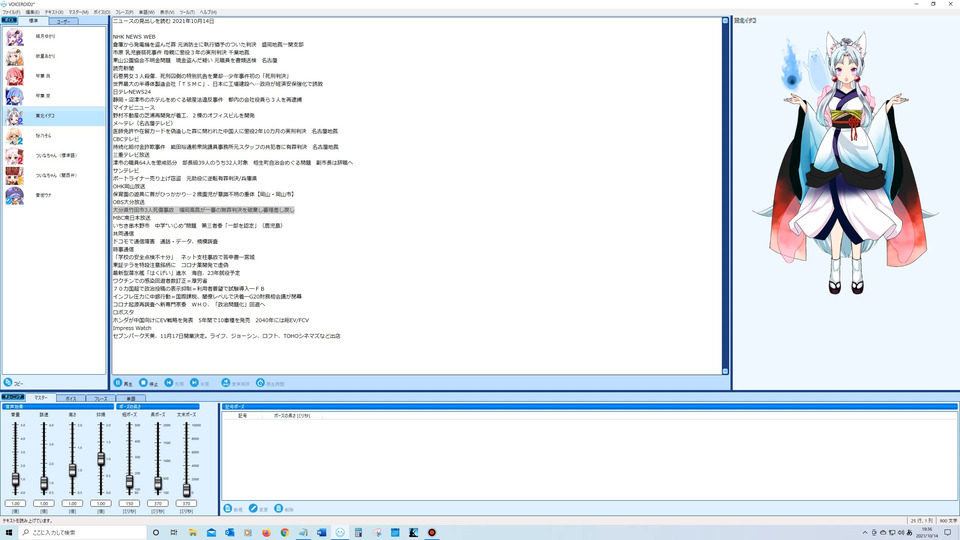The image size is (960, 540).
Task: Switch to the ユーザー voice preset tab
Action: [x=64, y=21]
